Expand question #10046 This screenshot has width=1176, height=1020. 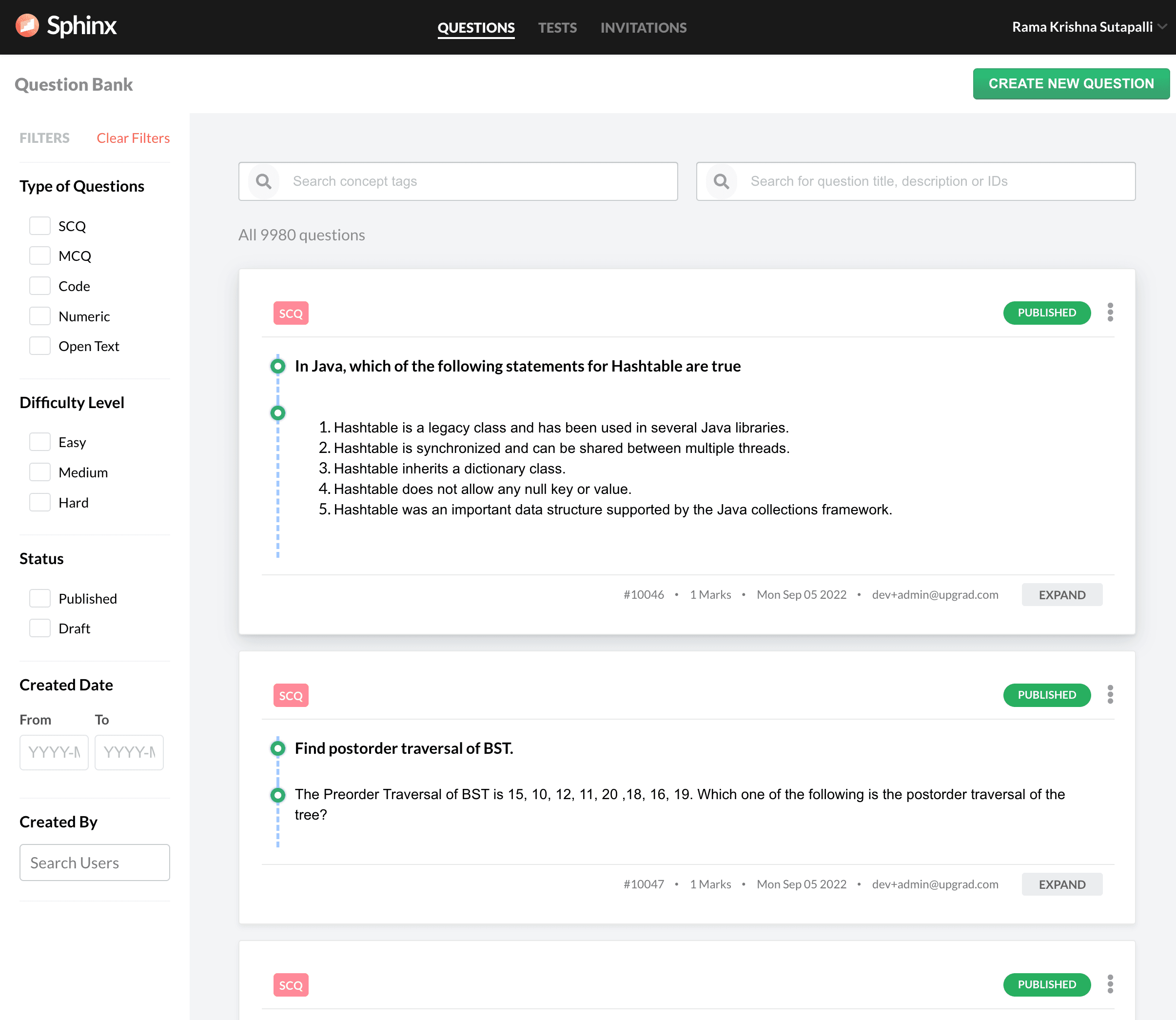click(x=1061, y=595)
